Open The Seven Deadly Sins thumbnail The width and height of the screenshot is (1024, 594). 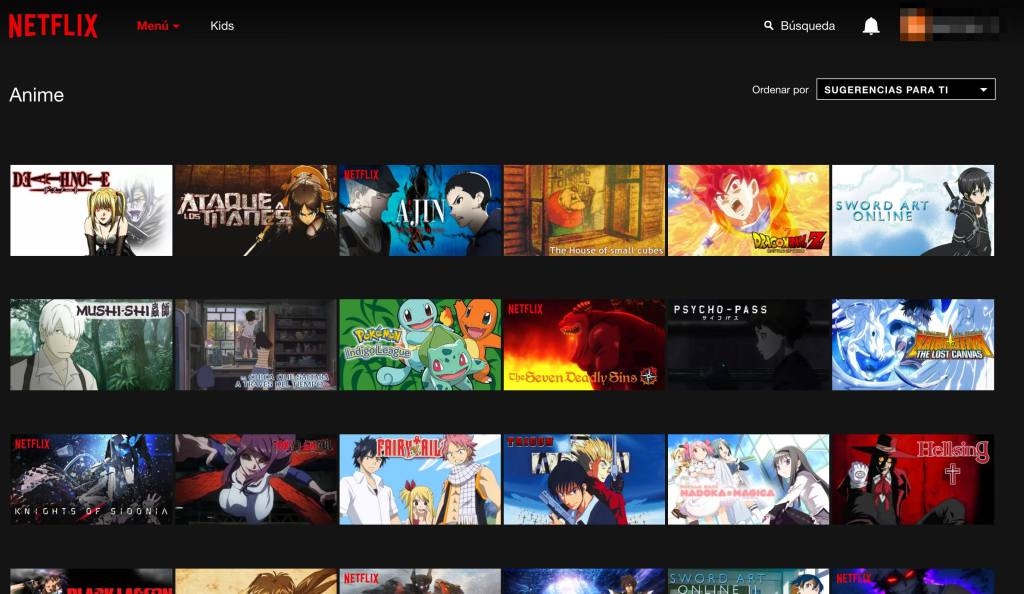[x=584, y=345]
